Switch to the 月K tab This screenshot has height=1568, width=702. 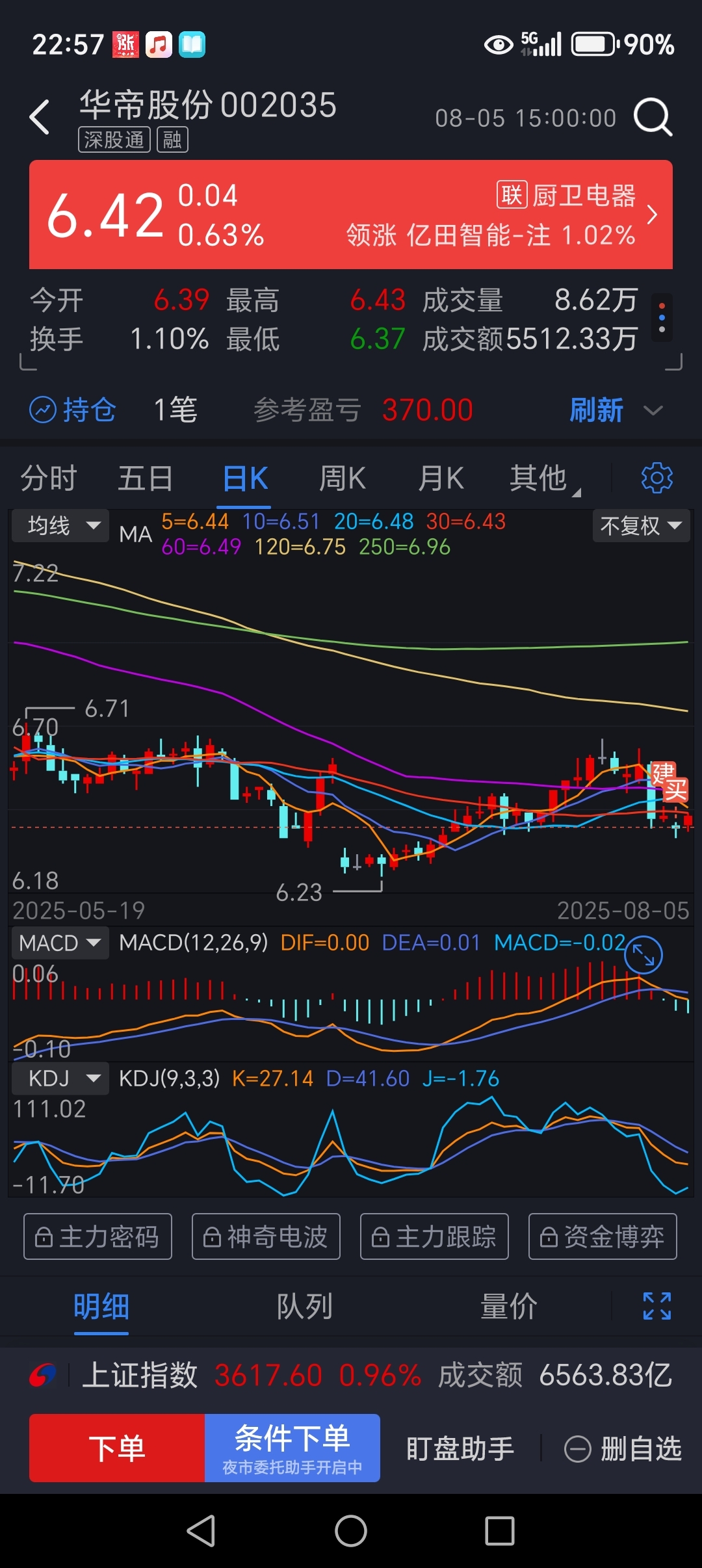440,478
